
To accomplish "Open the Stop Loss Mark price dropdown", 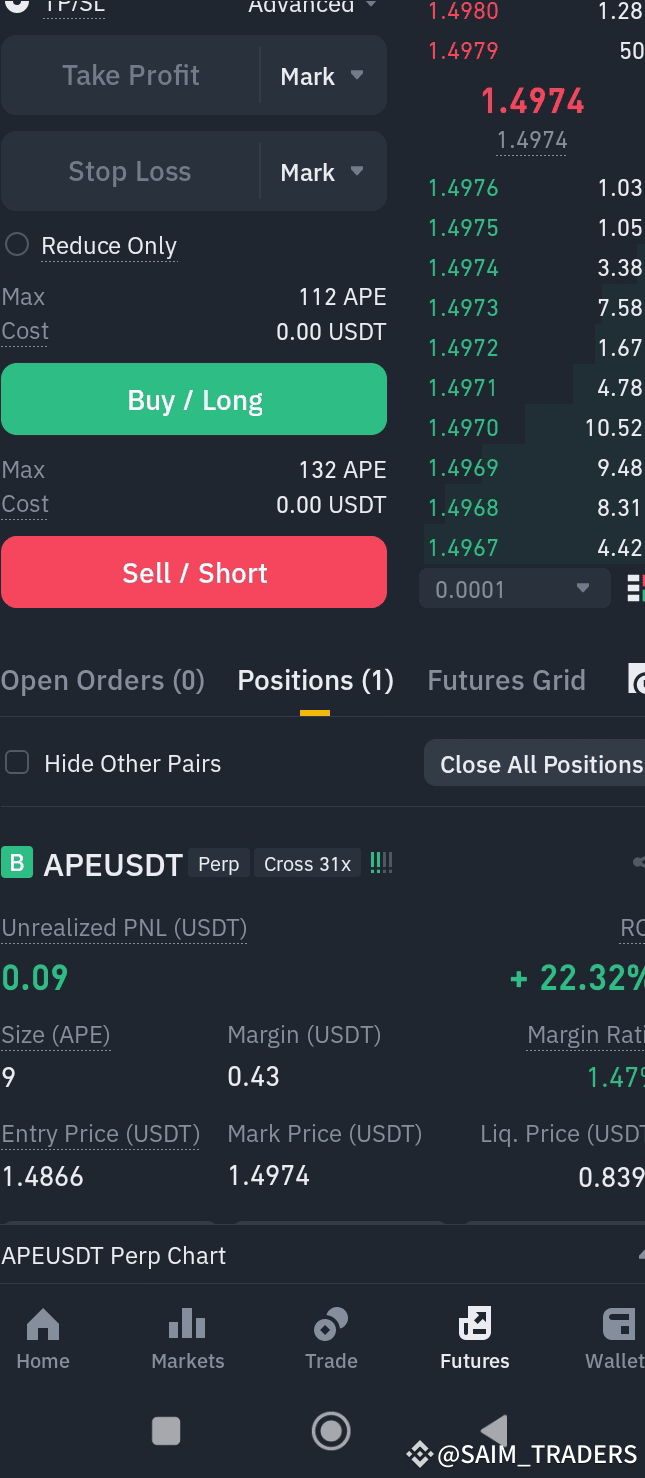I will click(322, 171).
